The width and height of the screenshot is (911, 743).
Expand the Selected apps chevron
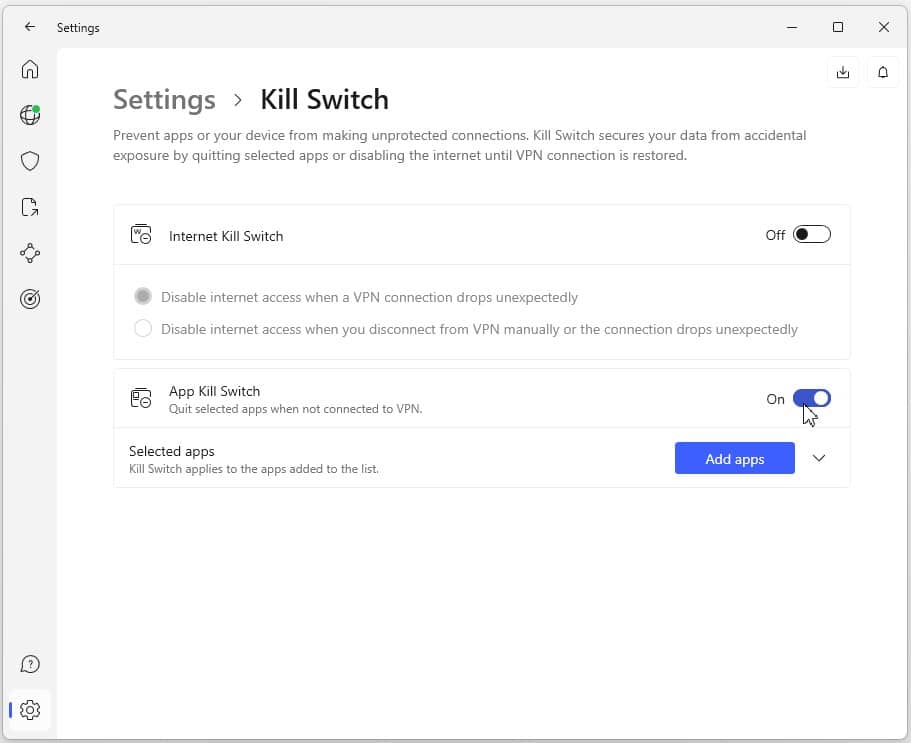pyautogui.click(x=819, y=458)
